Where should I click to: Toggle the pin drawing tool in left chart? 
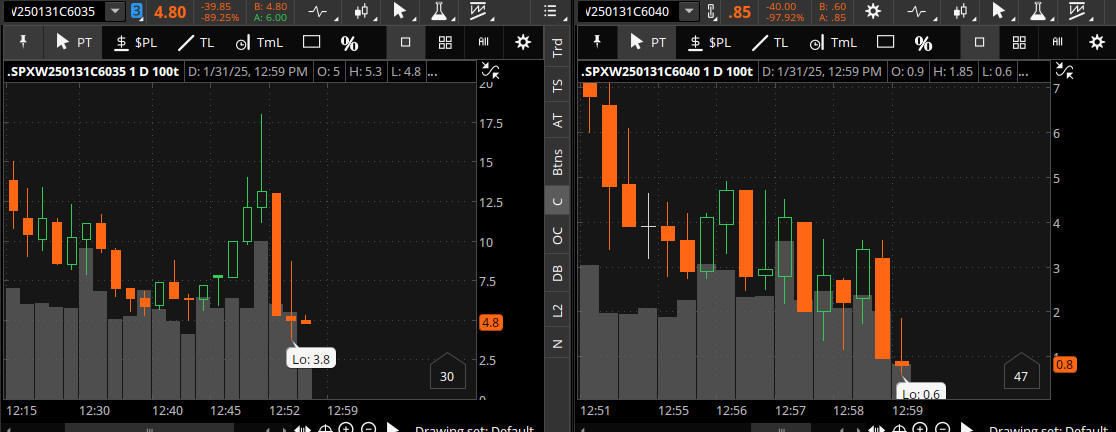point(23,43)
